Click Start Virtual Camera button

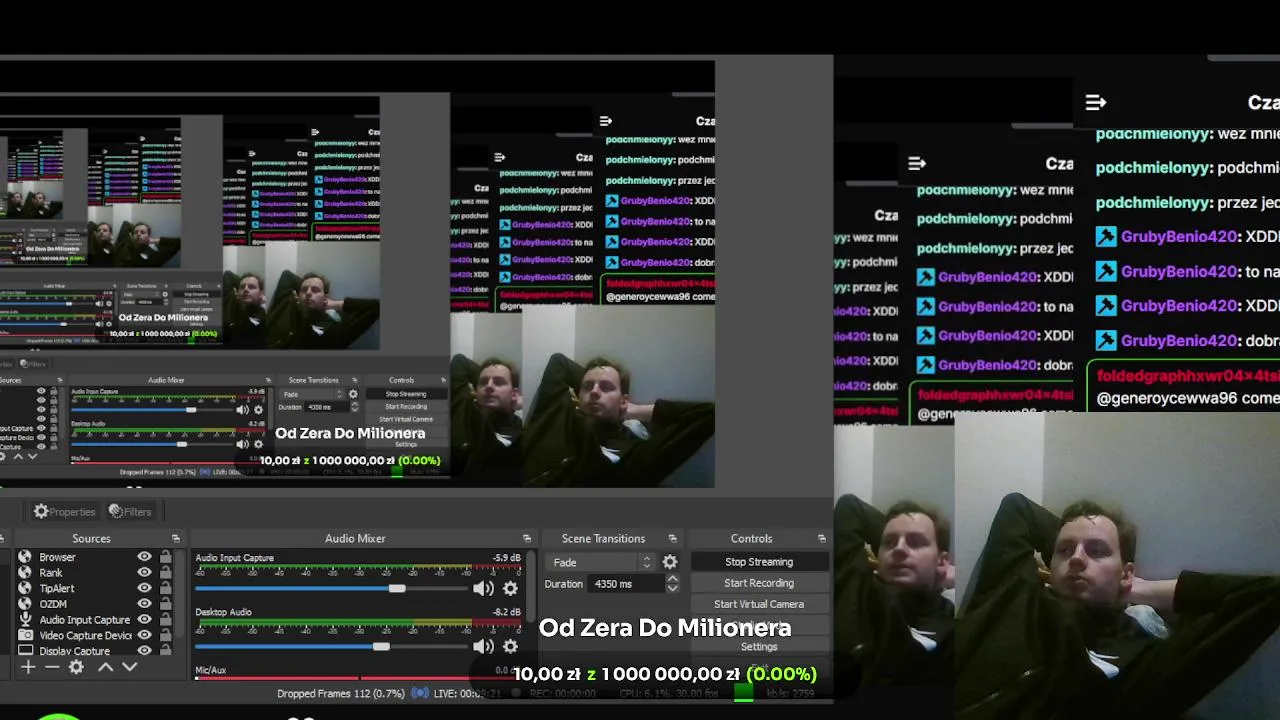[759, 604]
